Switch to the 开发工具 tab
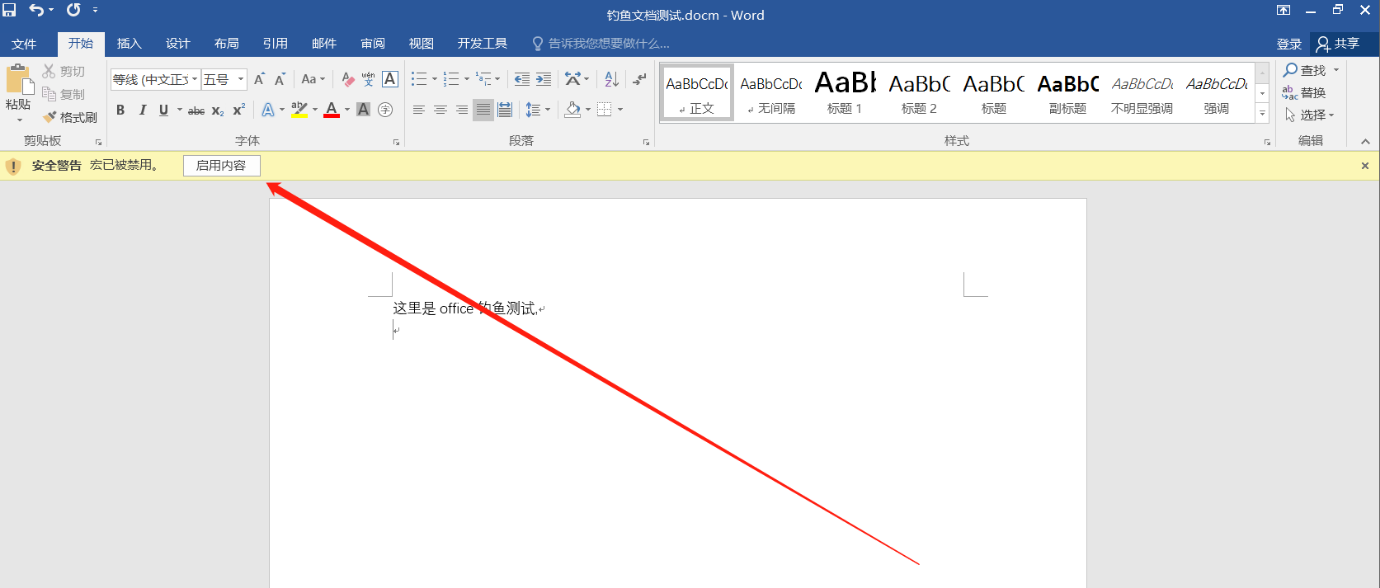Screen dimensions: 1380x588 (483, 44)
